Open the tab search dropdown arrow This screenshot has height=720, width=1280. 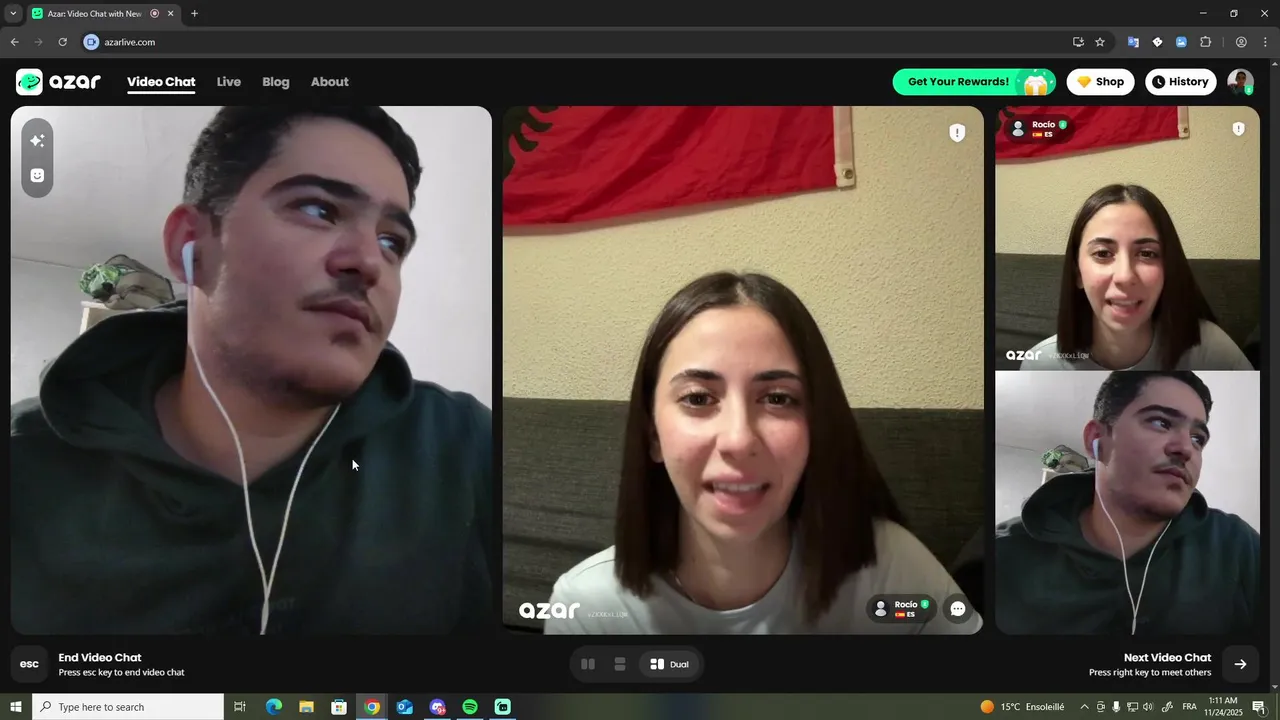(x=13, y=14)
